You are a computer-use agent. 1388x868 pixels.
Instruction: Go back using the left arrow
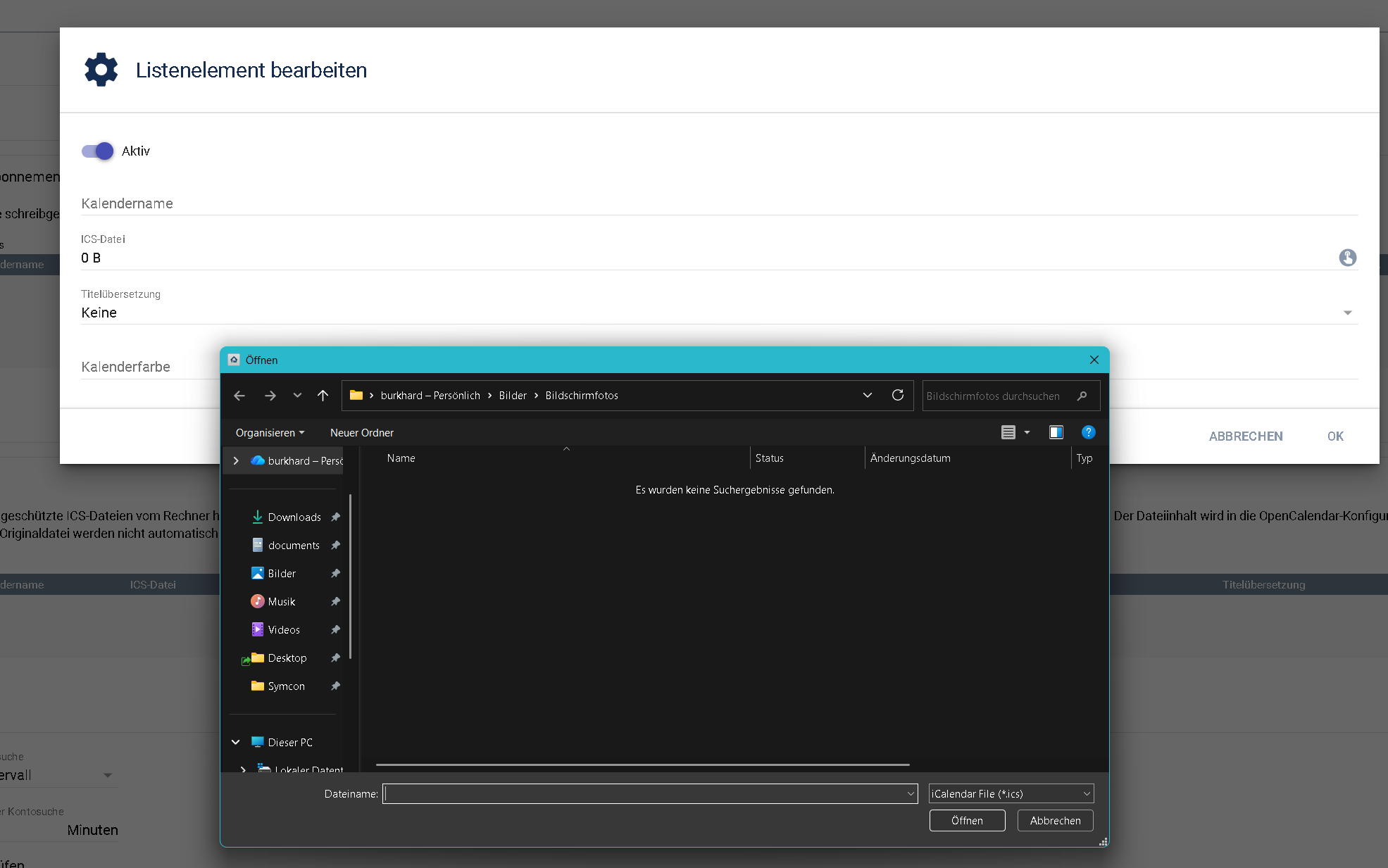click(x=239, y=396)
